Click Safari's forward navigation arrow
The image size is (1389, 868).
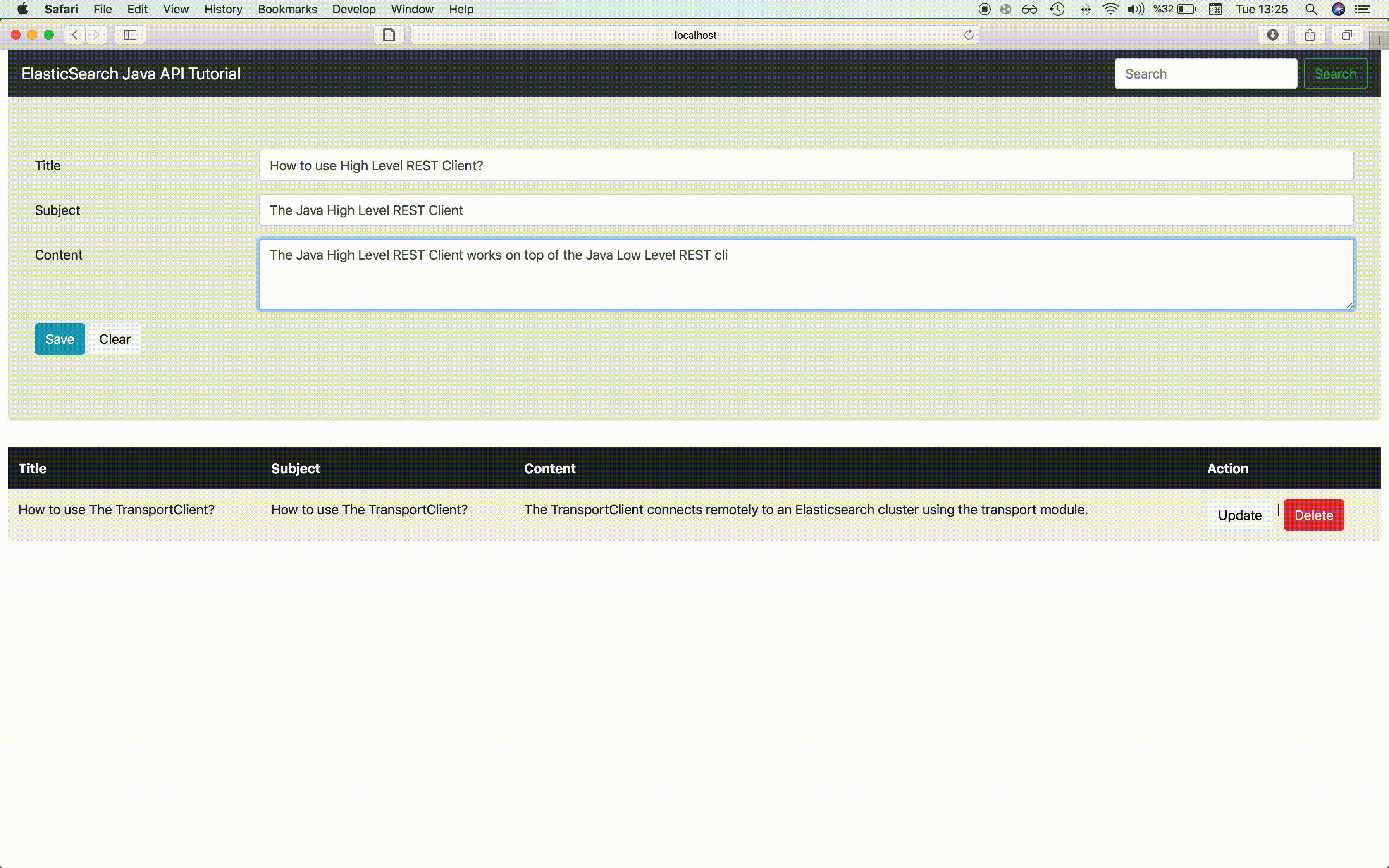(x=96, y=35)
